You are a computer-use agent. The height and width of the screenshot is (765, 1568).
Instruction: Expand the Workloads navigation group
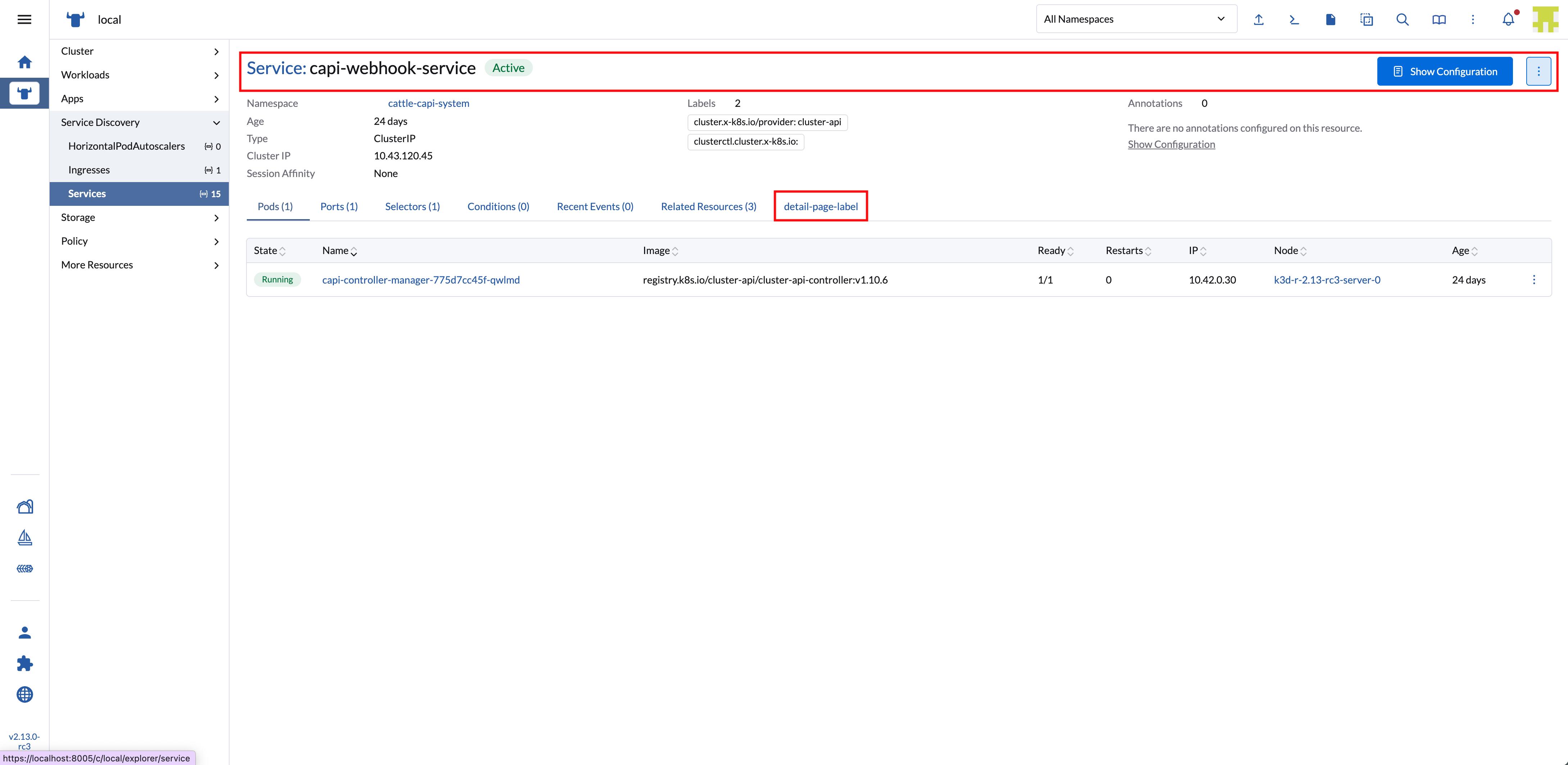[139, 75]
